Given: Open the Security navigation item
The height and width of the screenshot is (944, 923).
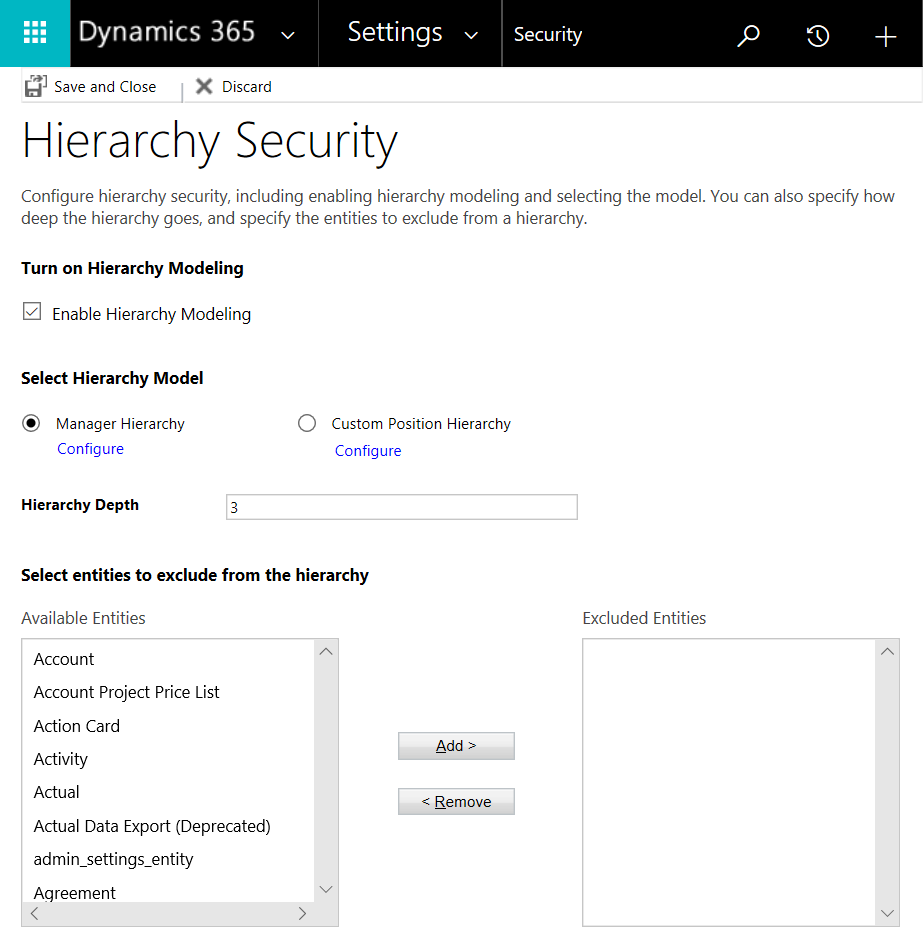Looking at the screenshot, I should (547, 35).
